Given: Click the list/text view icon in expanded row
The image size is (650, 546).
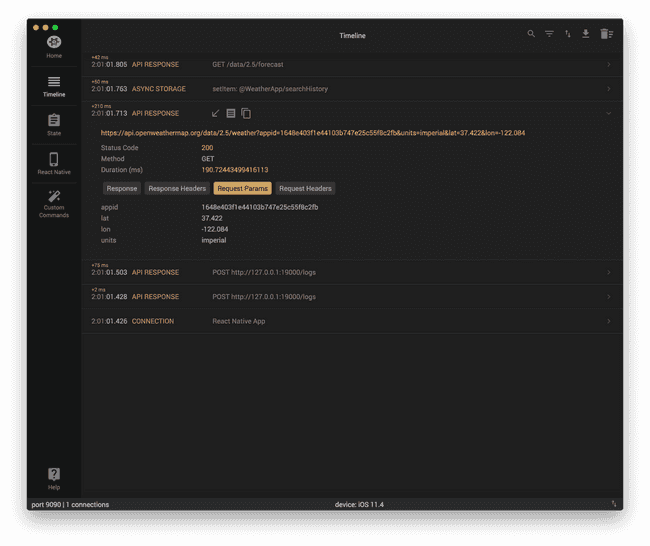Looking at the screenshot, I should pos(231,113).
